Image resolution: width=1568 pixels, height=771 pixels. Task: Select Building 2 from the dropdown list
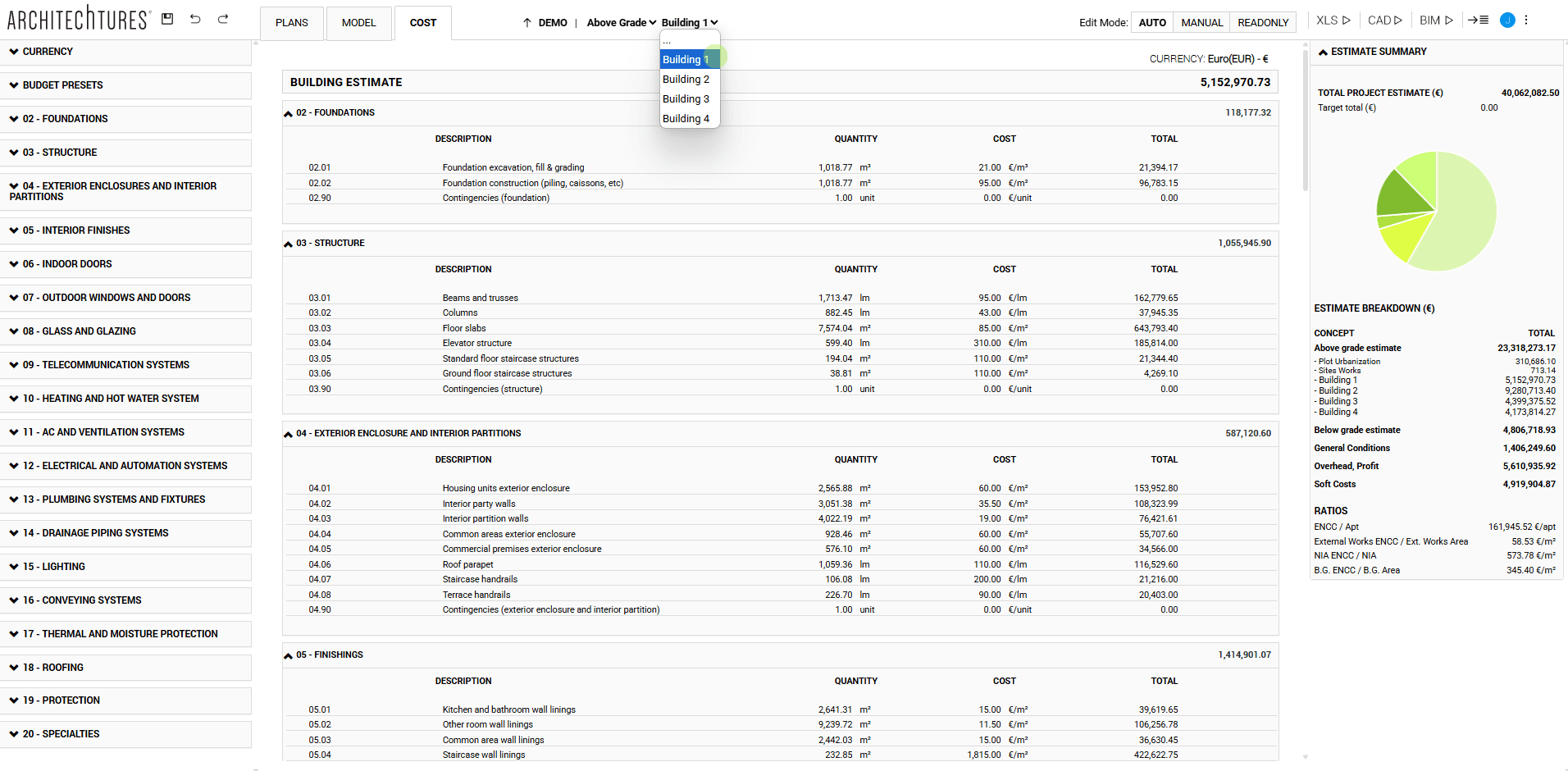[x=686, y=79]
